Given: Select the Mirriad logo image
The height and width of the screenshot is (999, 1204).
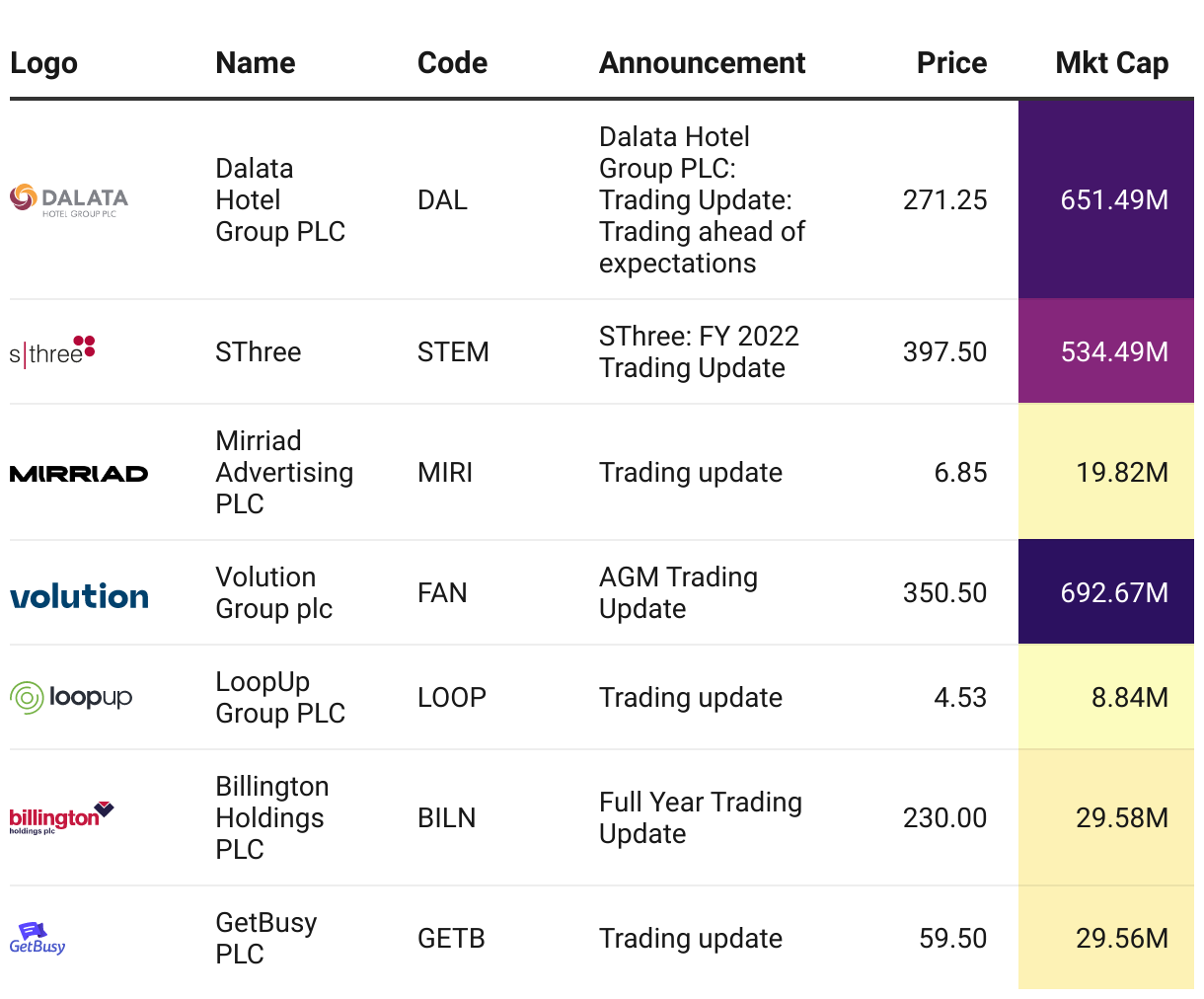Looking at the screenshot, I should coord(79,474).
